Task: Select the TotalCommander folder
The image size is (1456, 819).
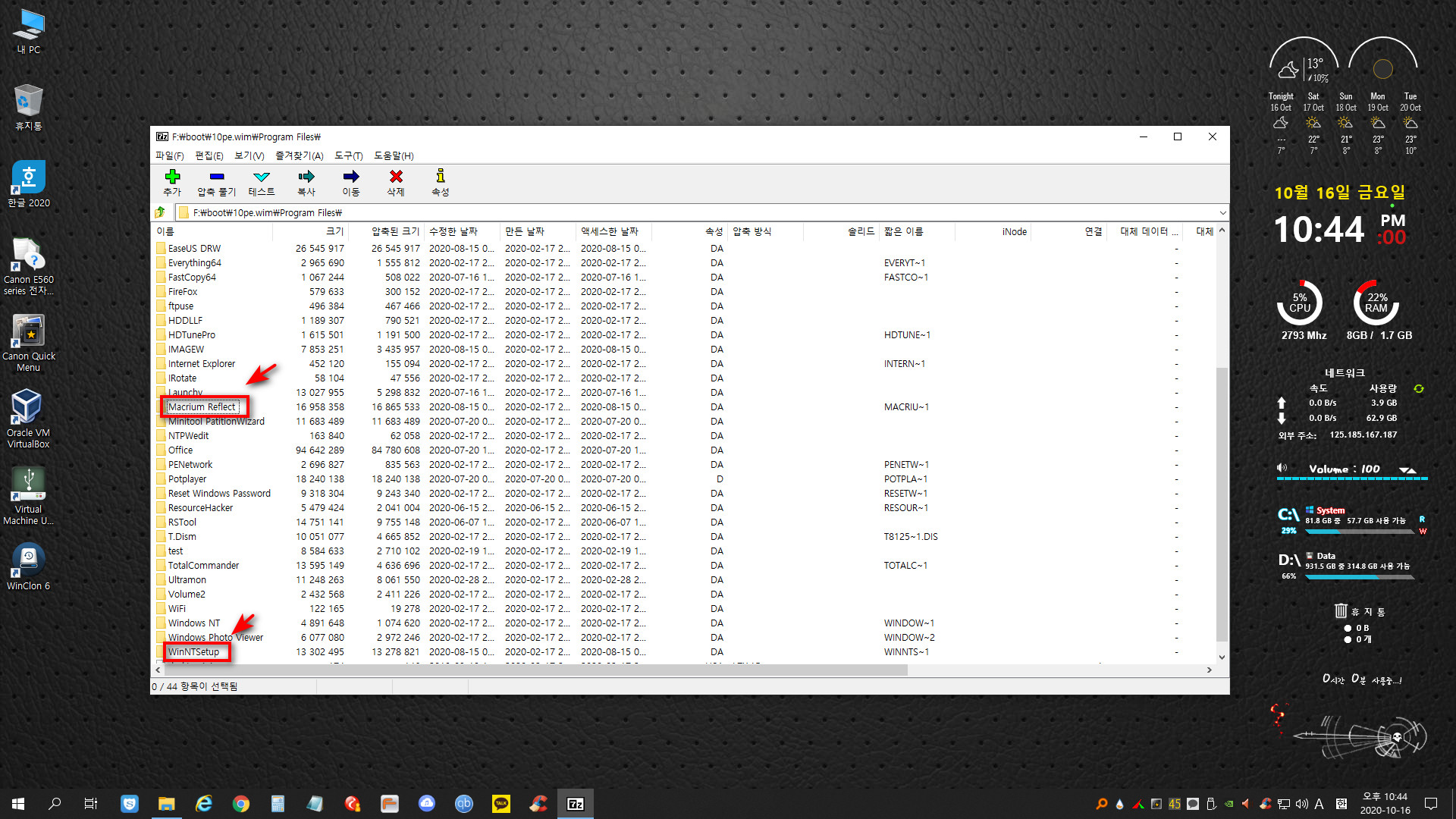Action: click(x=203, y=566)
